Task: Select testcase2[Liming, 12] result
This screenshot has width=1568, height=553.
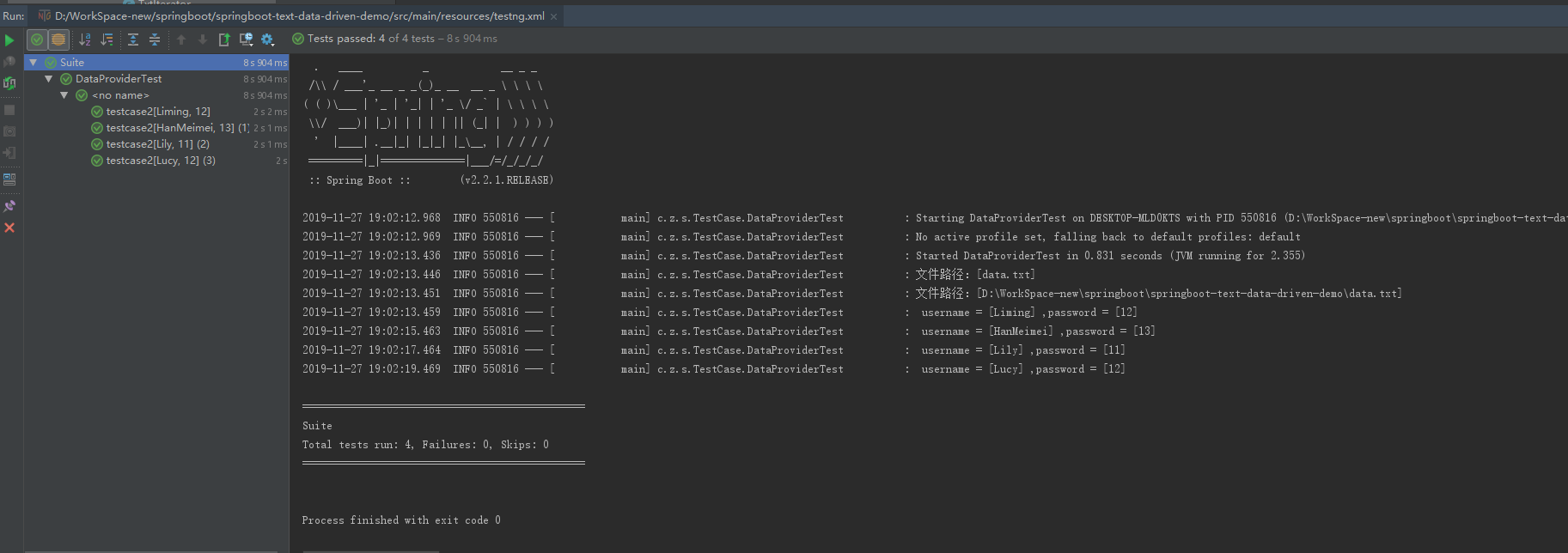Action: pos(156,112)
